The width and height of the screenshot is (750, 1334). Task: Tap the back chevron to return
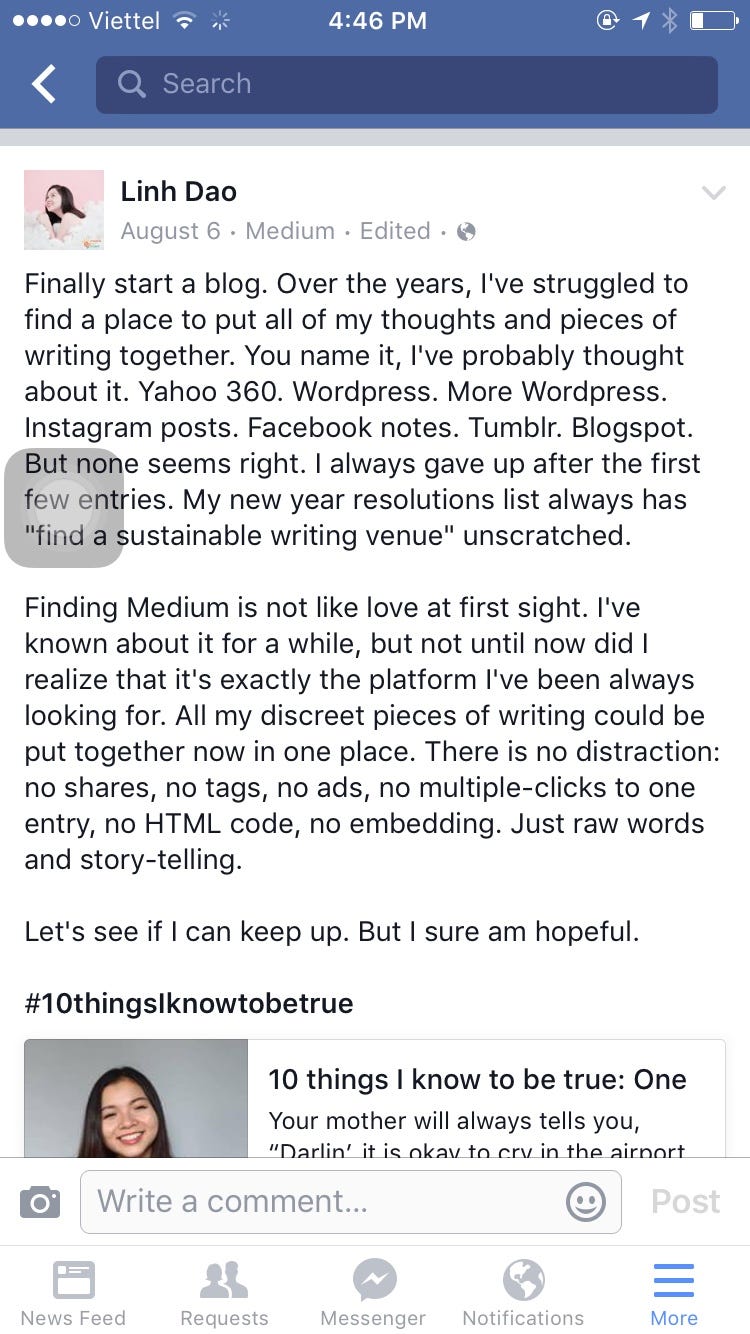[x=41, y=84]
